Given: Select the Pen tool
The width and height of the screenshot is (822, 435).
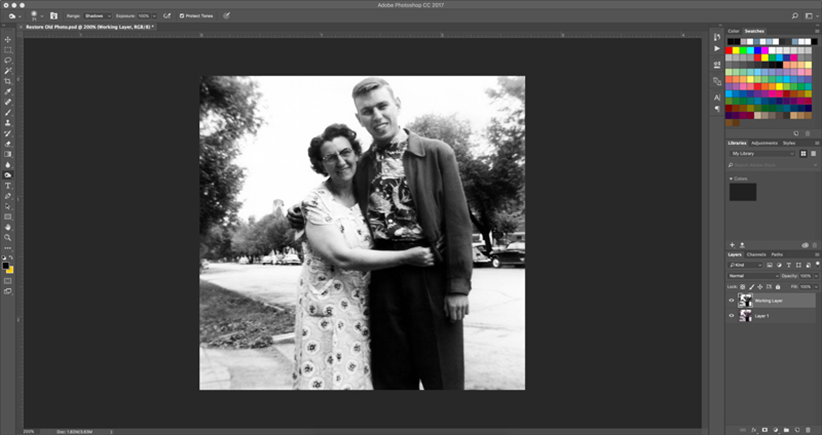Looking at the screenshot, I should pyautogui.click(x=8, y=196).
